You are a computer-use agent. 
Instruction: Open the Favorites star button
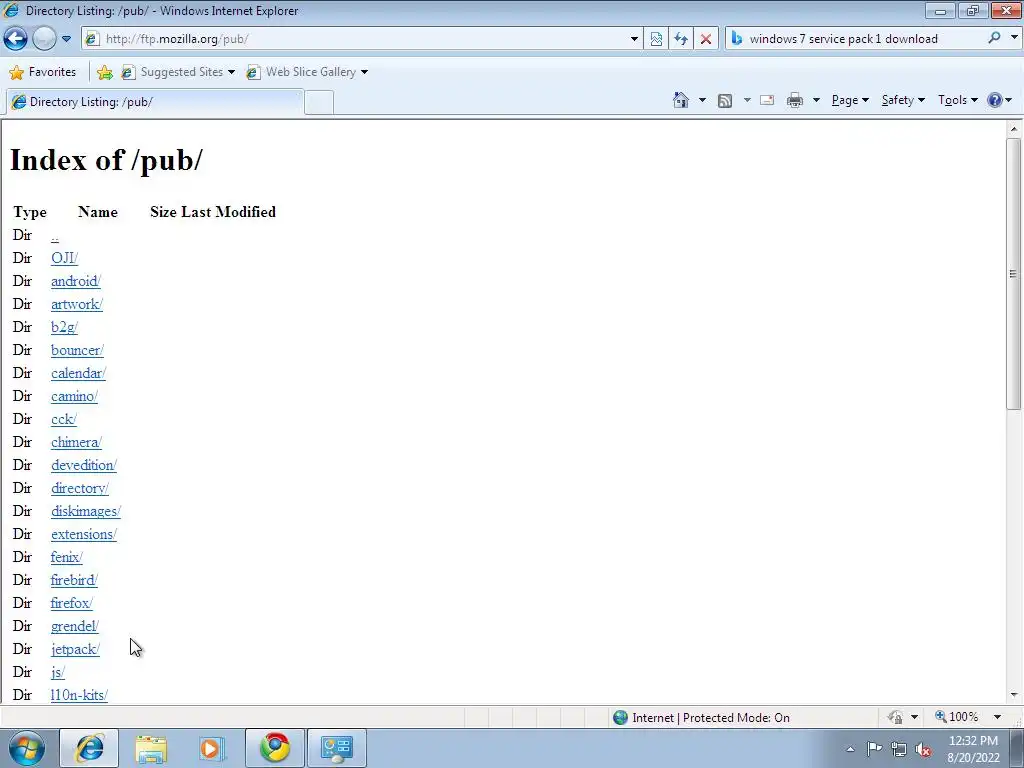coord(43,72)
